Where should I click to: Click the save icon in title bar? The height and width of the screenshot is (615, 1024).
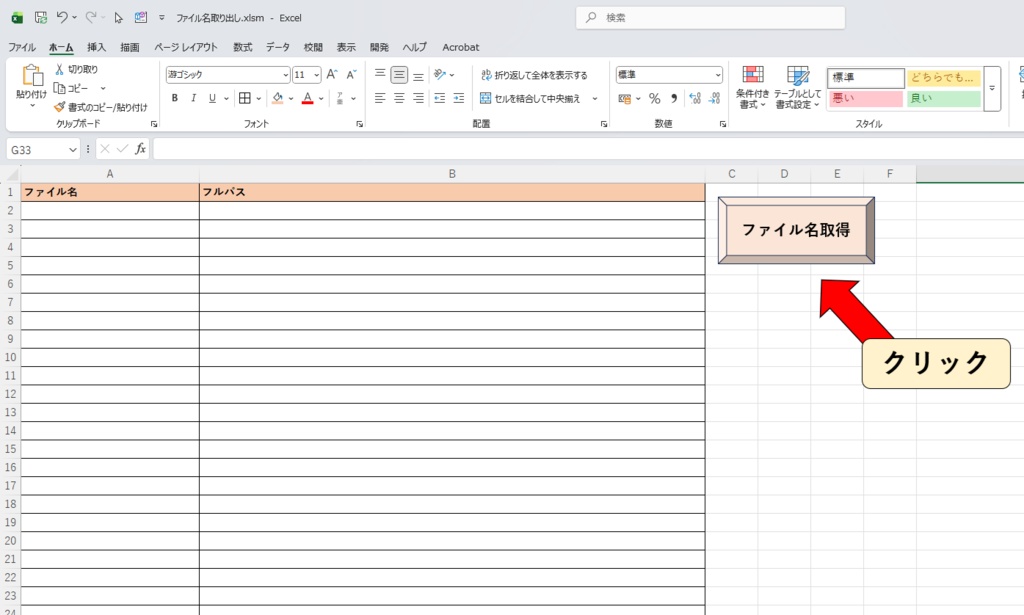point(40,18)
